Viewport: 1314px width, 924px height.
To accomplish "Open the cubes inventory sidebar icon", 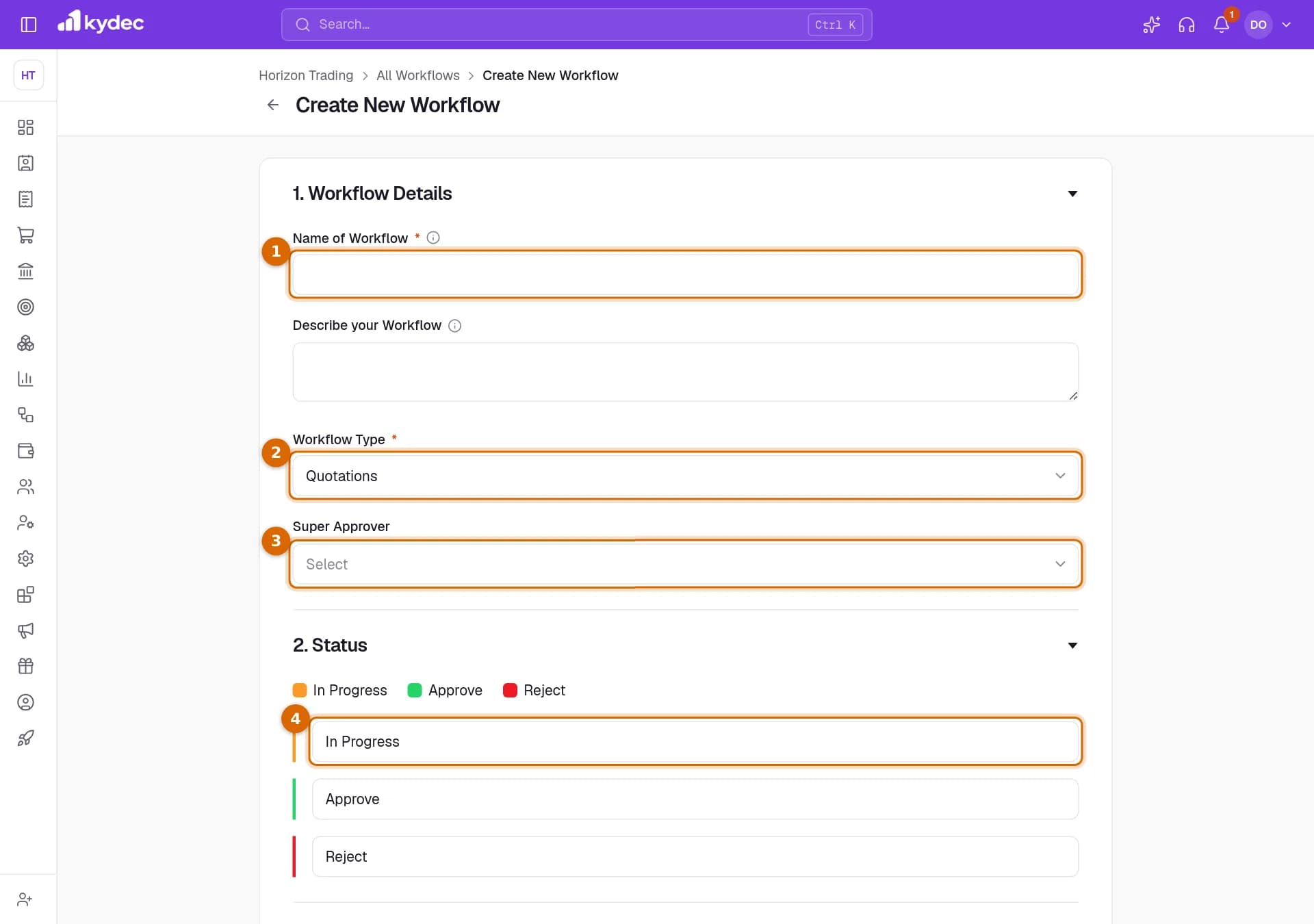I will click(x=25, y=343).
